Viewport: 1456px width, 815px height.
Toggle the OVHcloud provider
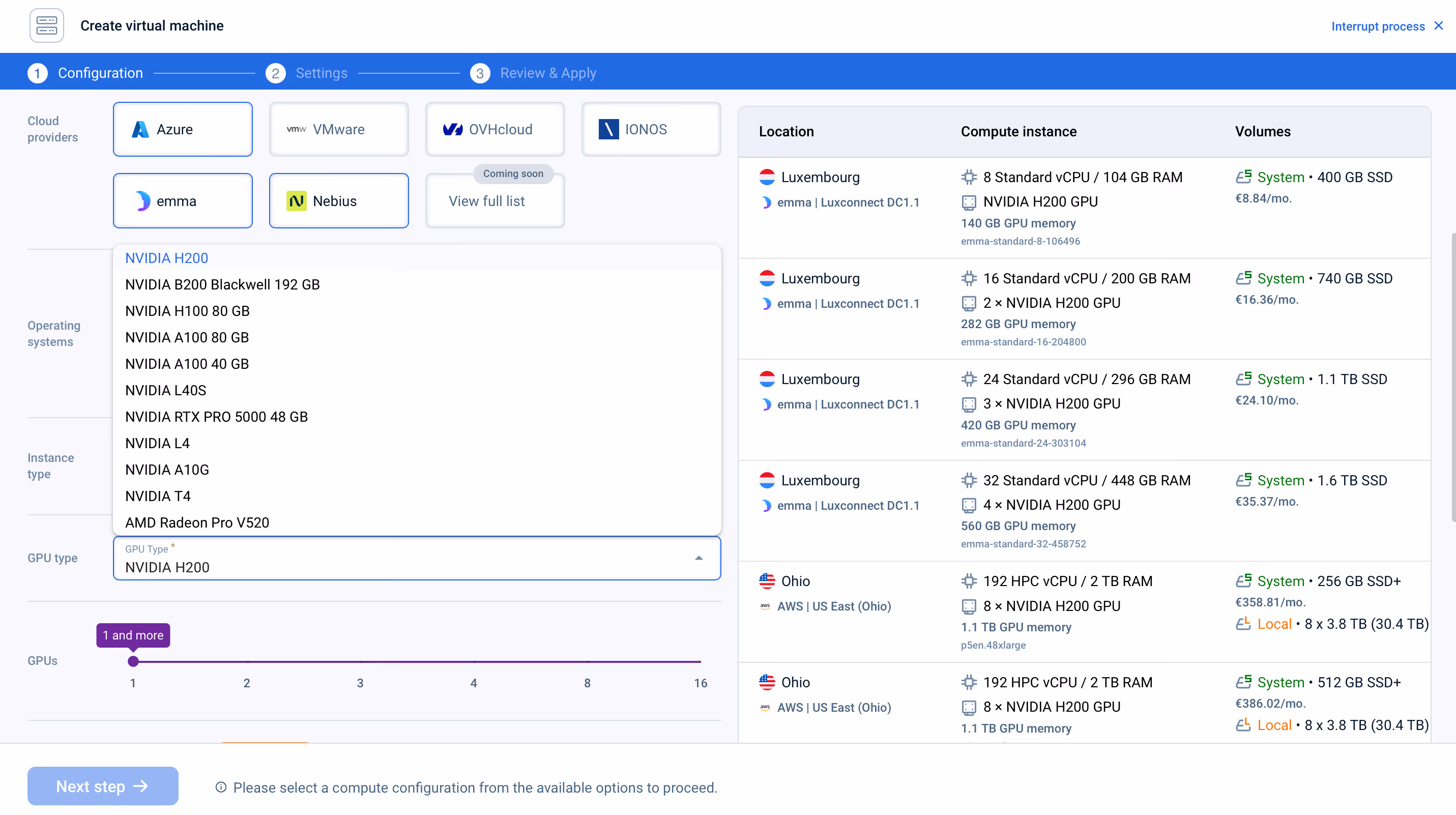[x=494, y=129]
